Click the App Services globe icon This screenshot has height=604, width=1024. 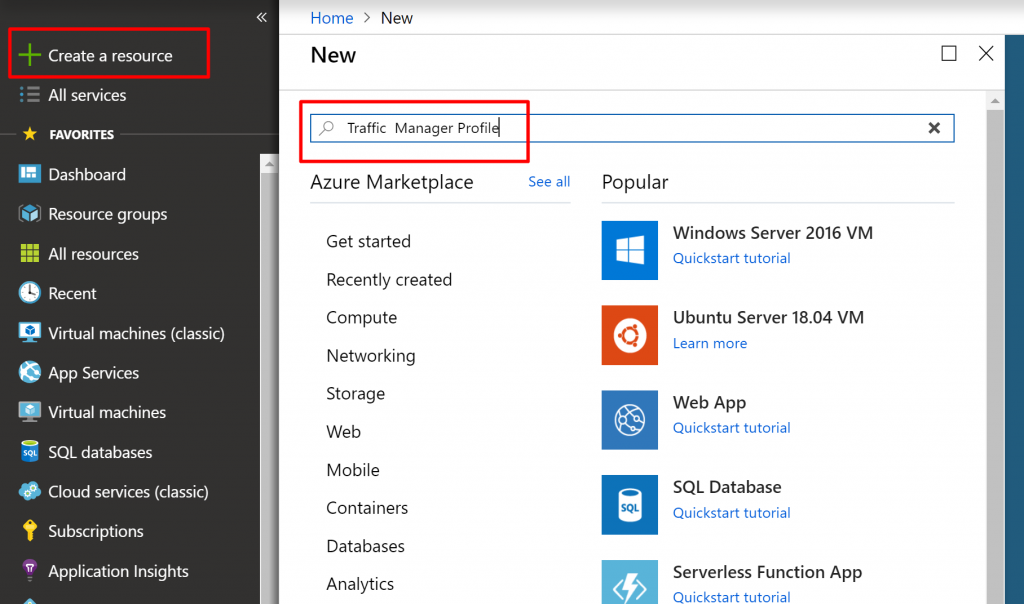tap(29, 372)
